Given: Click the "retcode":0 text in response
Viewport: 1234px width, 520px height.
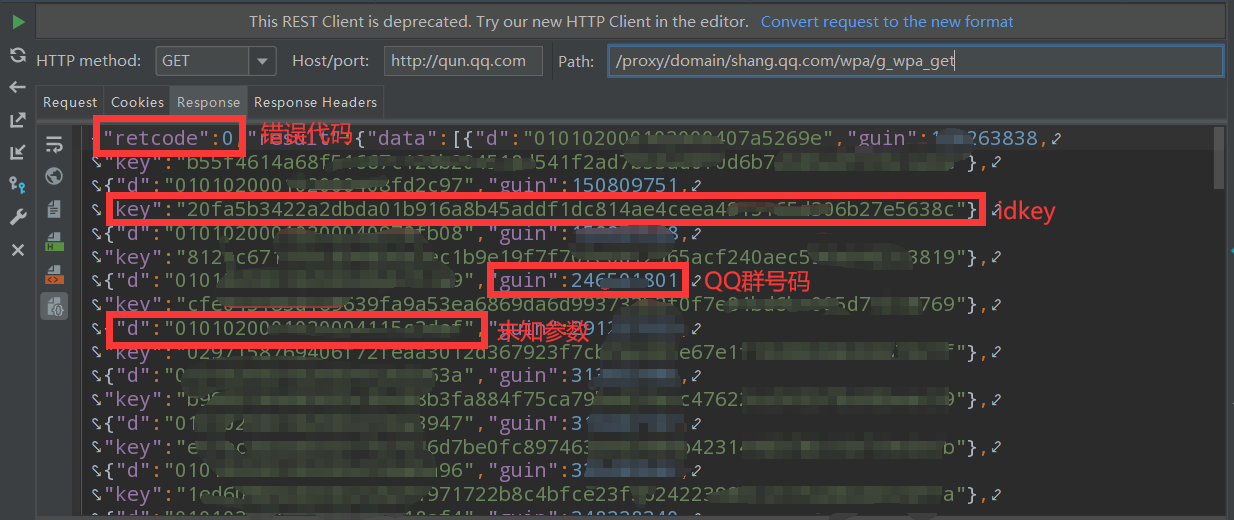Looking at the screenshot, I should (169, 138).
